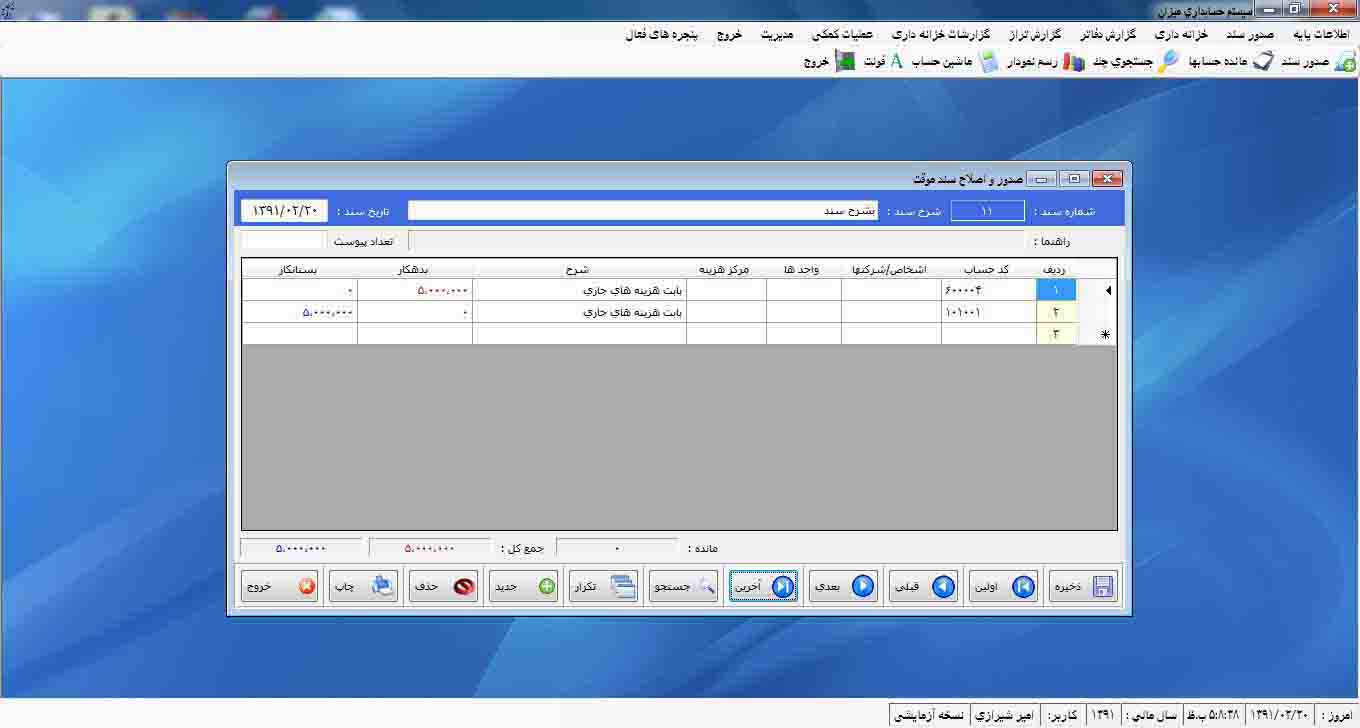Click the کد حساب column header
Screen dimensions: 1360x728
[989, 269]
